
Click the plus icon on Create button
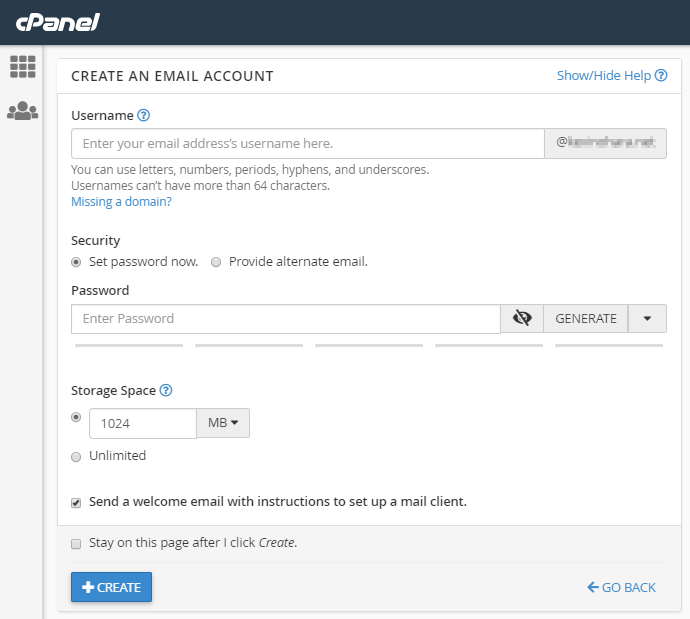click(x=88, y=587)
